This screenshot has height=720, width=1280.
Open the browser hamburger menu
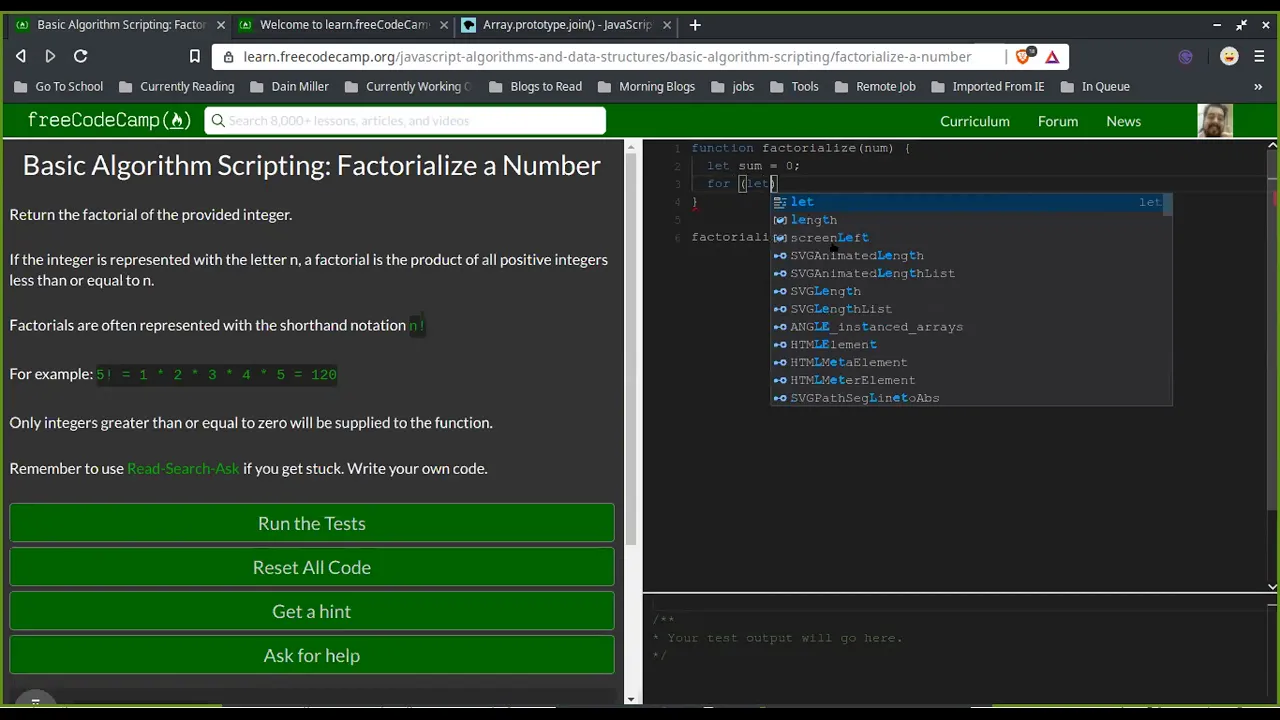[1259, 57]
